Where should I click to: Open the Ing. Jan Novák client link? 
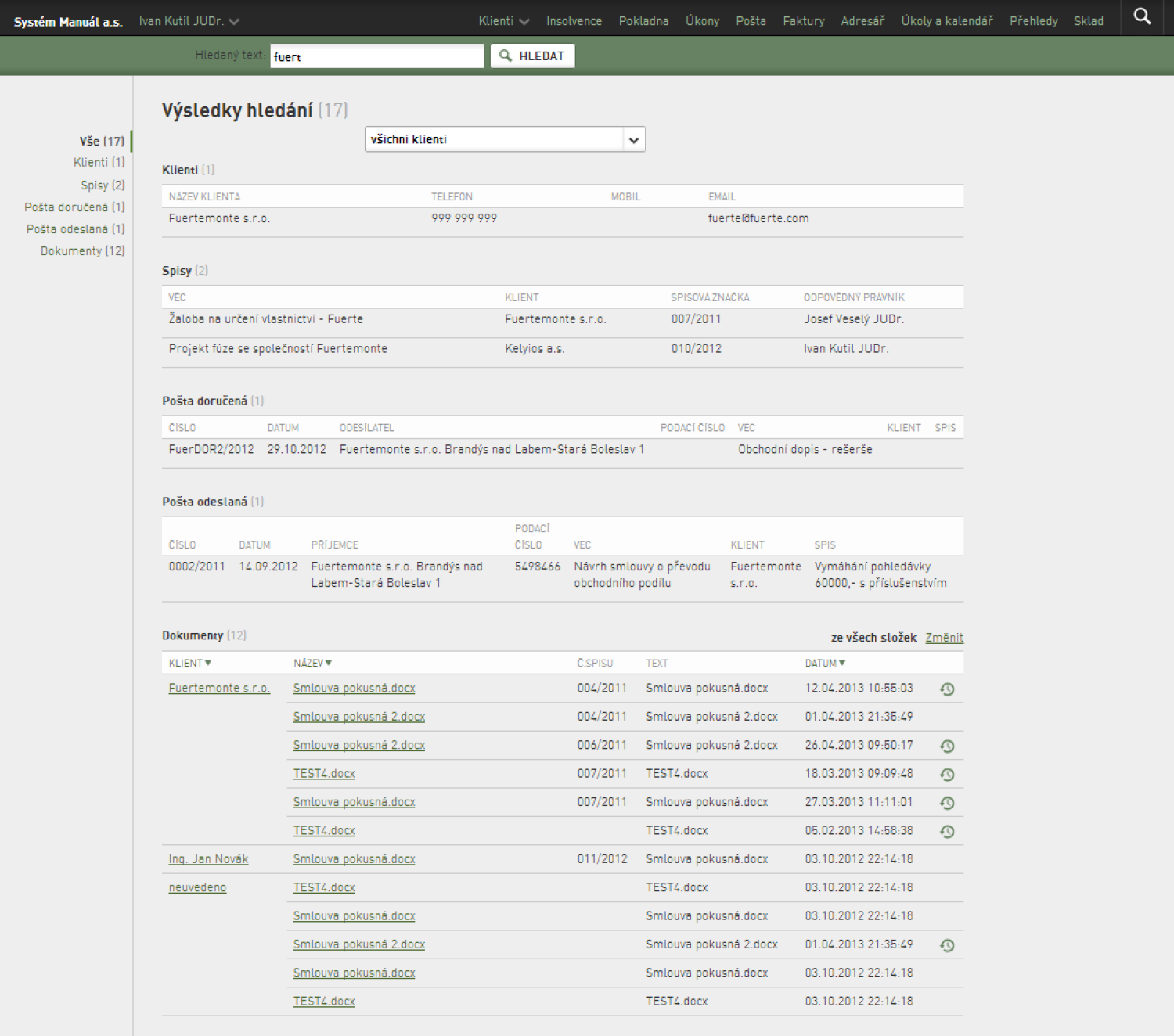point(208,859)
